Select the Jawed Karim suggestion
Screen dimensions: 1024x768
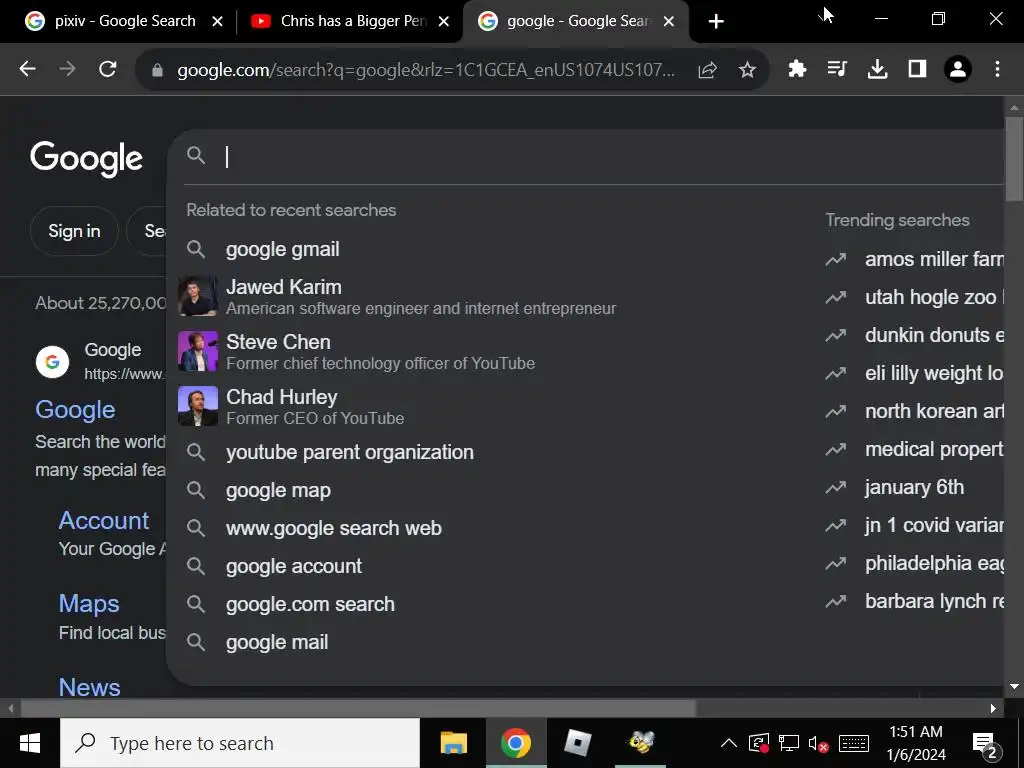pos(421,296)
